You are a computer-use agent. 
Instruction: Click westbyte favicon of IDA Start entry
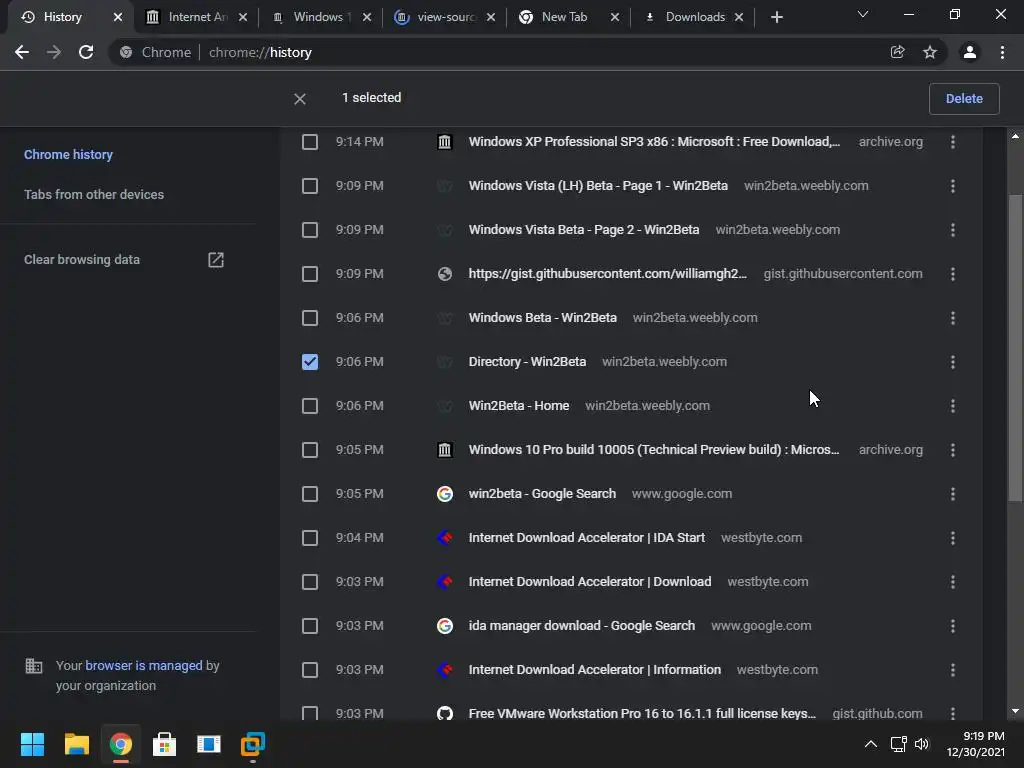pos(445,538)
